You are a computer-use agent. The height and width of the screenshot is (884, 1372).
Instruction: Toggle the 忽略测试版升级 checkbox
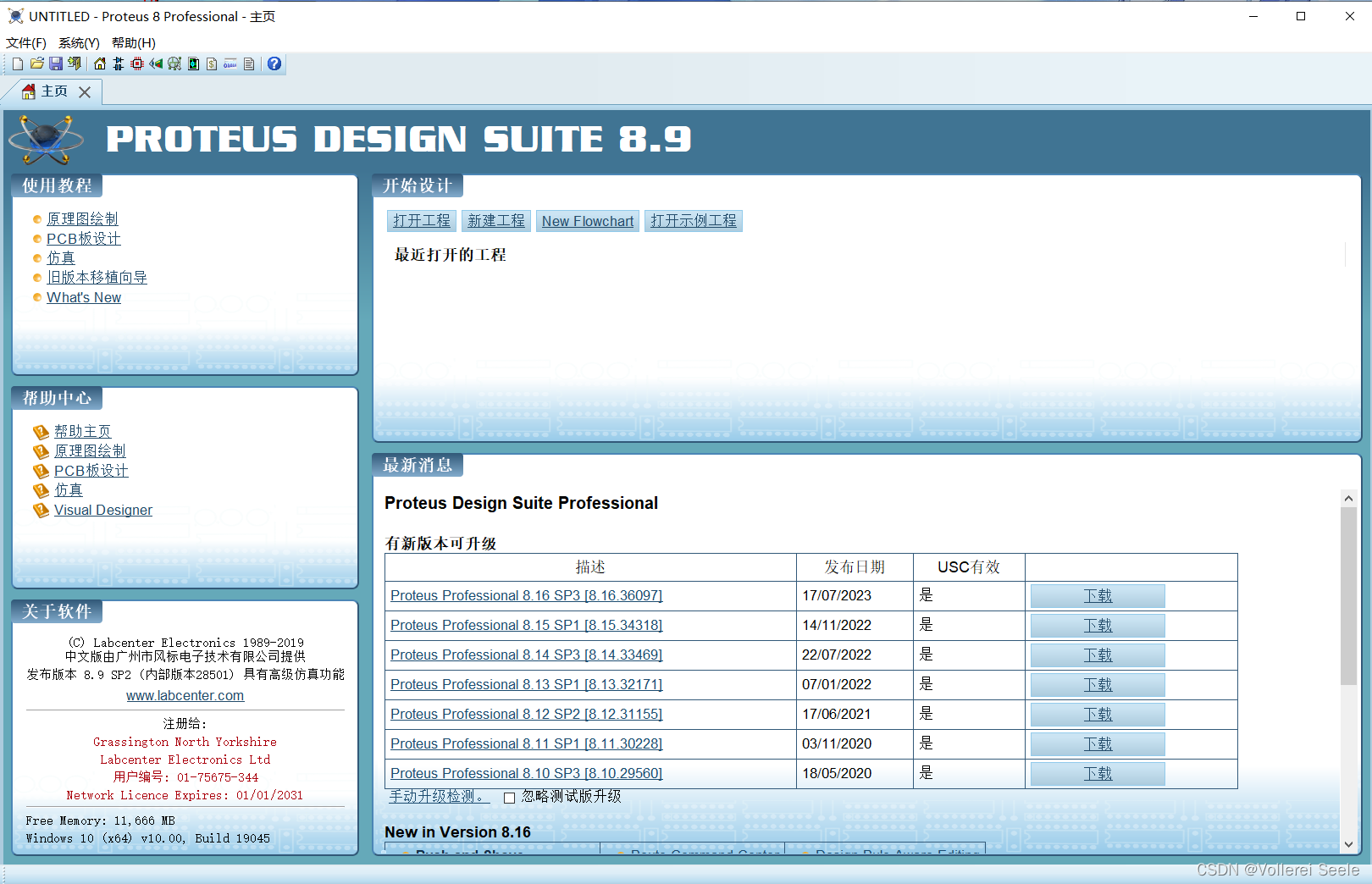510,798
